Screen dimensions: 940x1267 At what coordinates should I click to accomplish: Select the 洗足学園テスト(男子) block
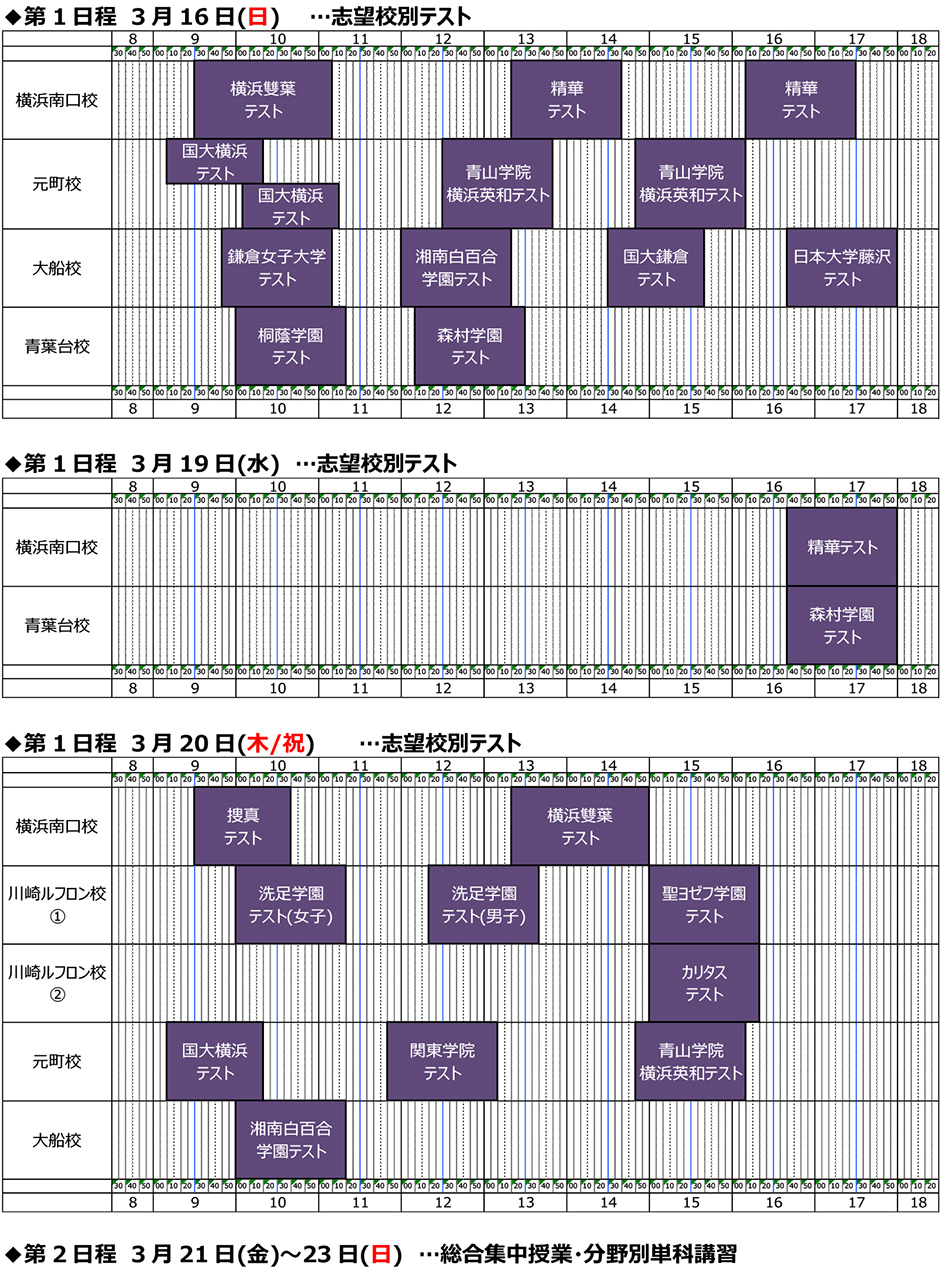pyautogui.click(x=484, y=904)
